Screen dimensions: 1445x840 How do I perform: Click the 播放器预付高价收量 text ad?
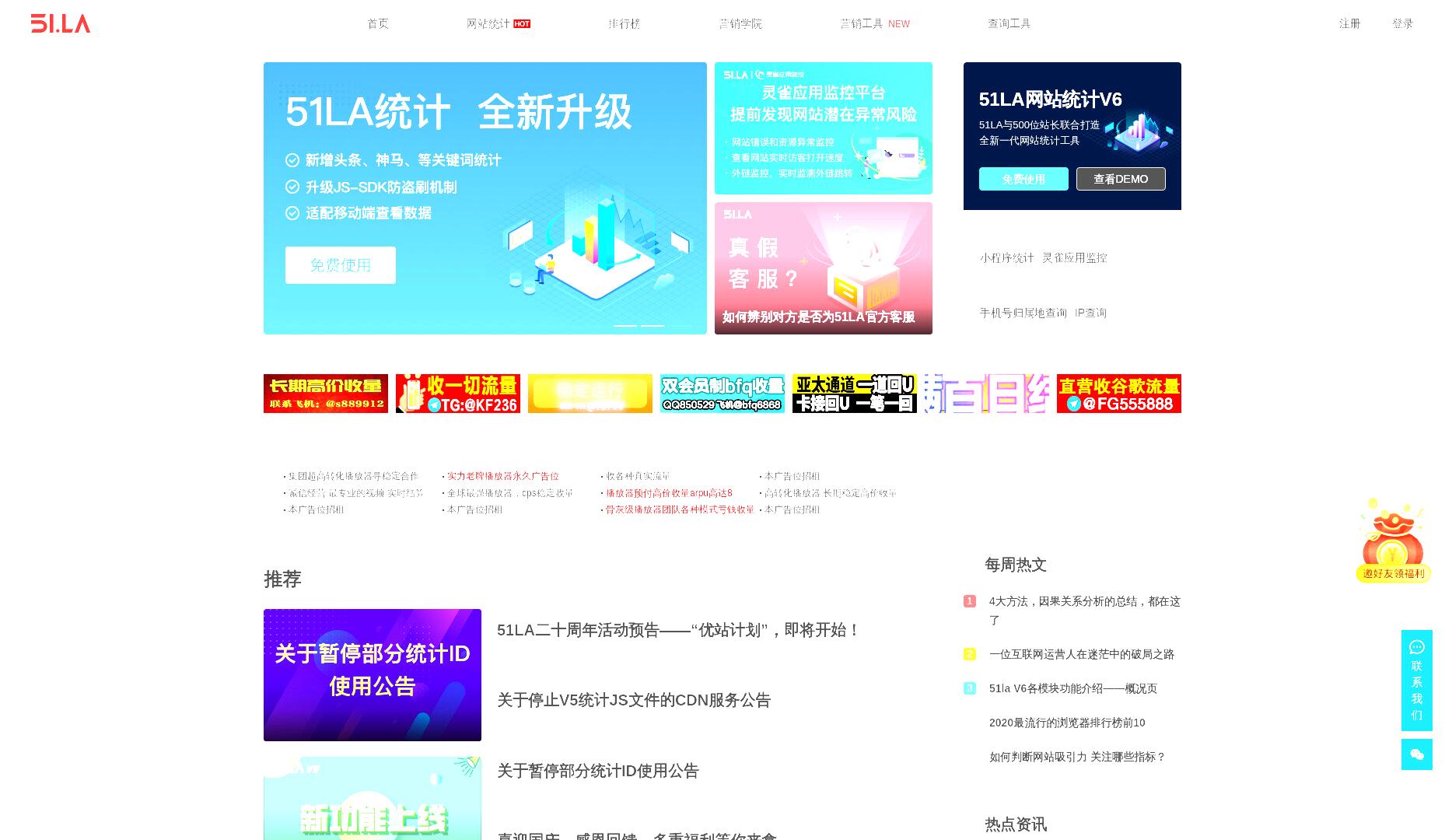(x=669, y=493)
